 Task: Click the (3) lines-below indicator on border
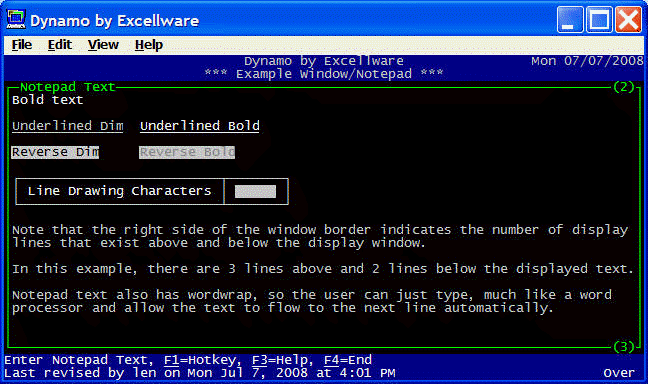coord(624,346)
